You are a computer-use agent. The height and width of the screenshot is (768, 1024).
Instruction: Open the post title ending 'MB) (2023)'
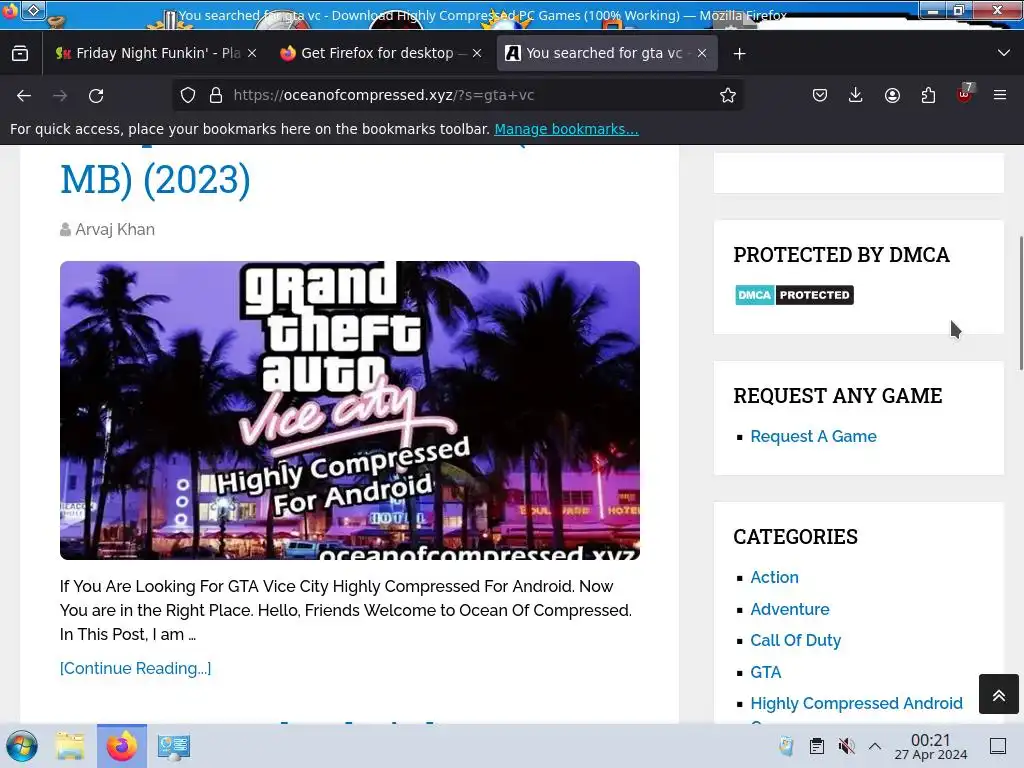point(155,179)
